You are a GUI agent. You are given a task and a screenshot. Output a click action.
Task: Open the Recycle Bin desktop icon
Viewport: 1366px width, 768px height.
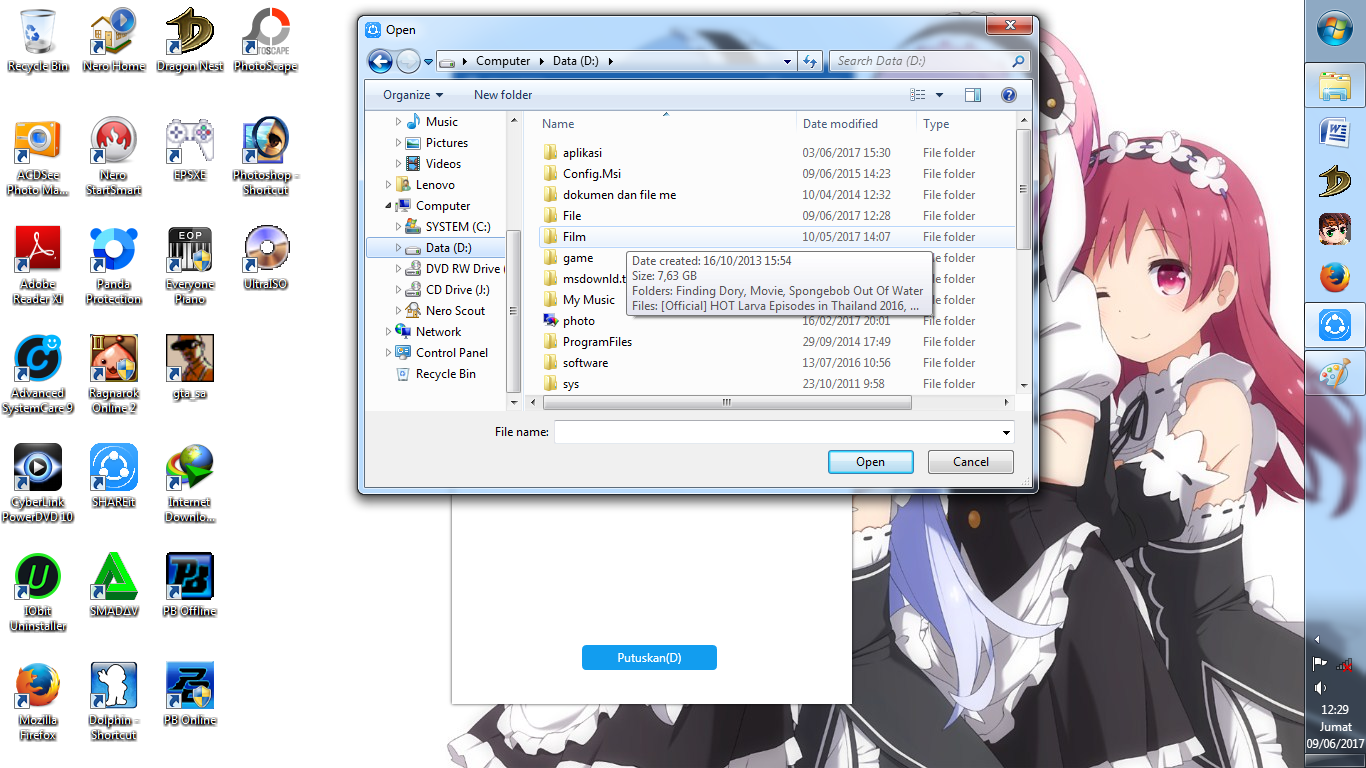[38, 40]
